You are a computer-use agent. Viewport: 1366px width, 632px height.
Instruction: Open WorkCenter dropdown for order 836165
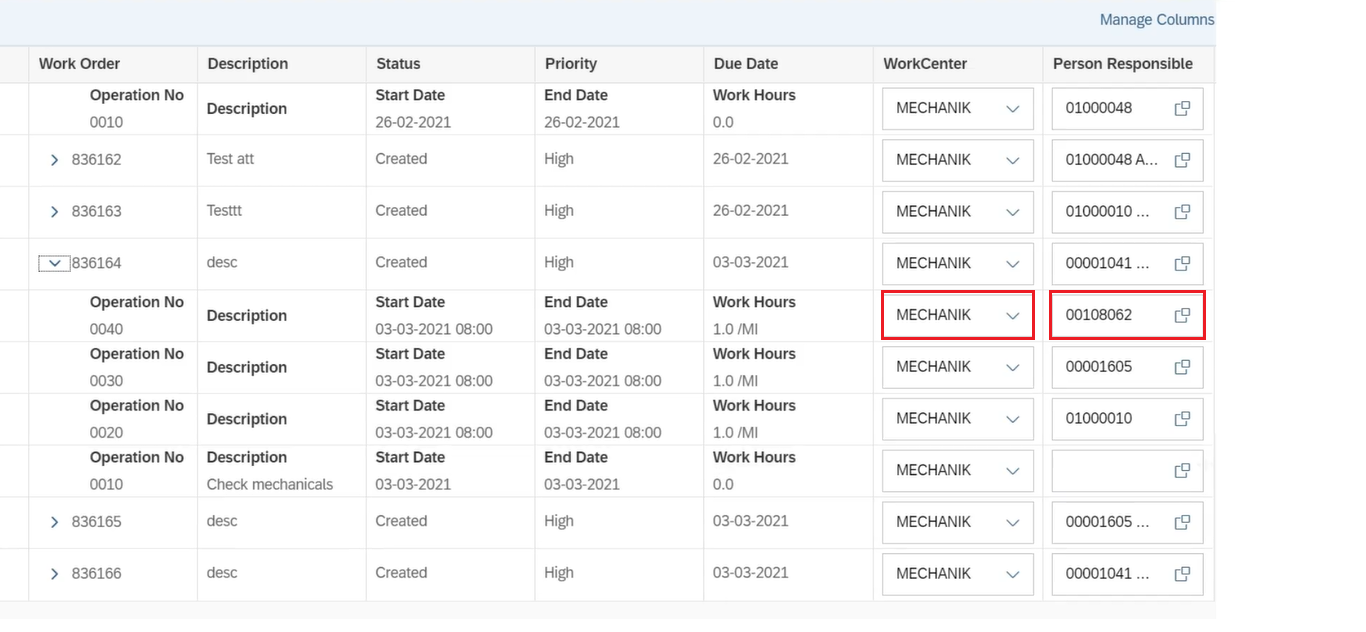tap(1012, 522)
